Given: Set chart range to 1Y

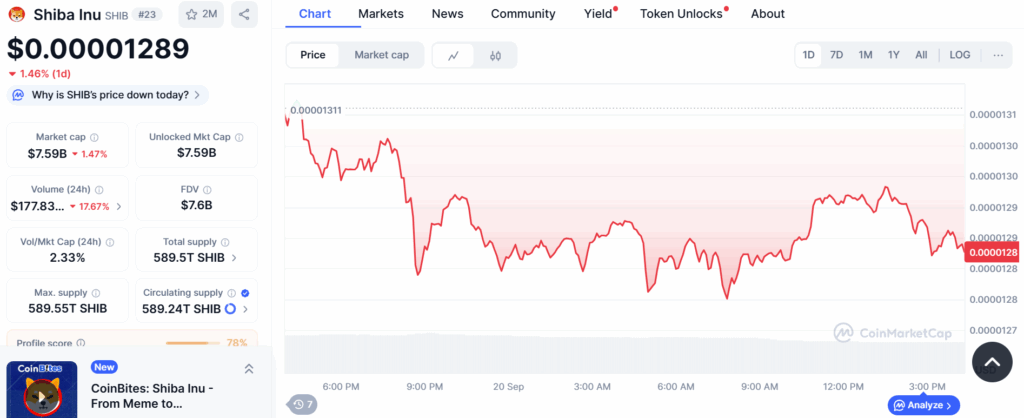Looking at the screenshot, I should [x=893, y=55].
